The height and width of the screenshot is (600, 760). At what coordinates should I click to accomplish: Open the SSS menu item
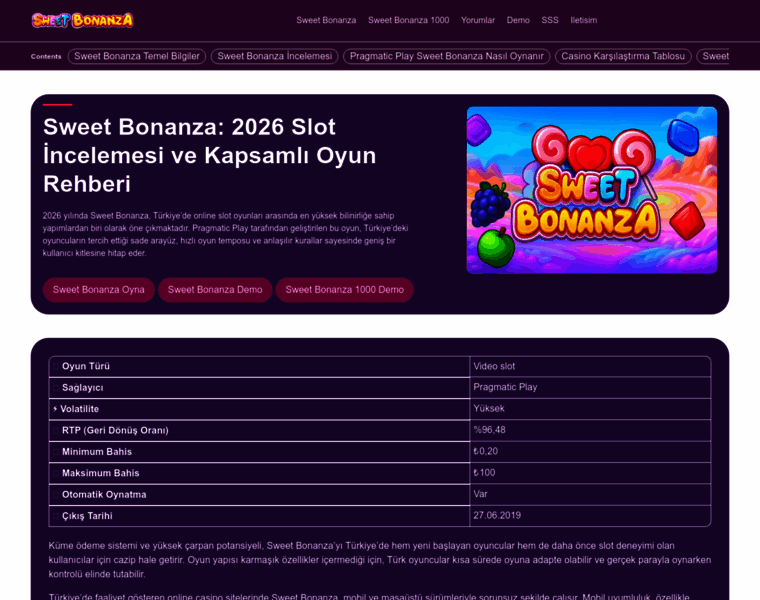[550, 20]
